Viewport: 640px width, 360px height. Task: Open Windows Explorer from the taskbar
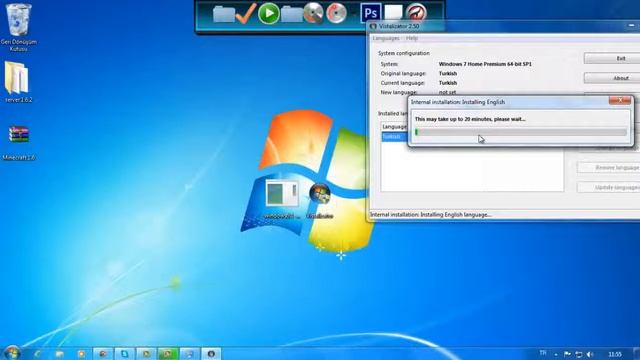pyautogui.click(x=60, y=354)
